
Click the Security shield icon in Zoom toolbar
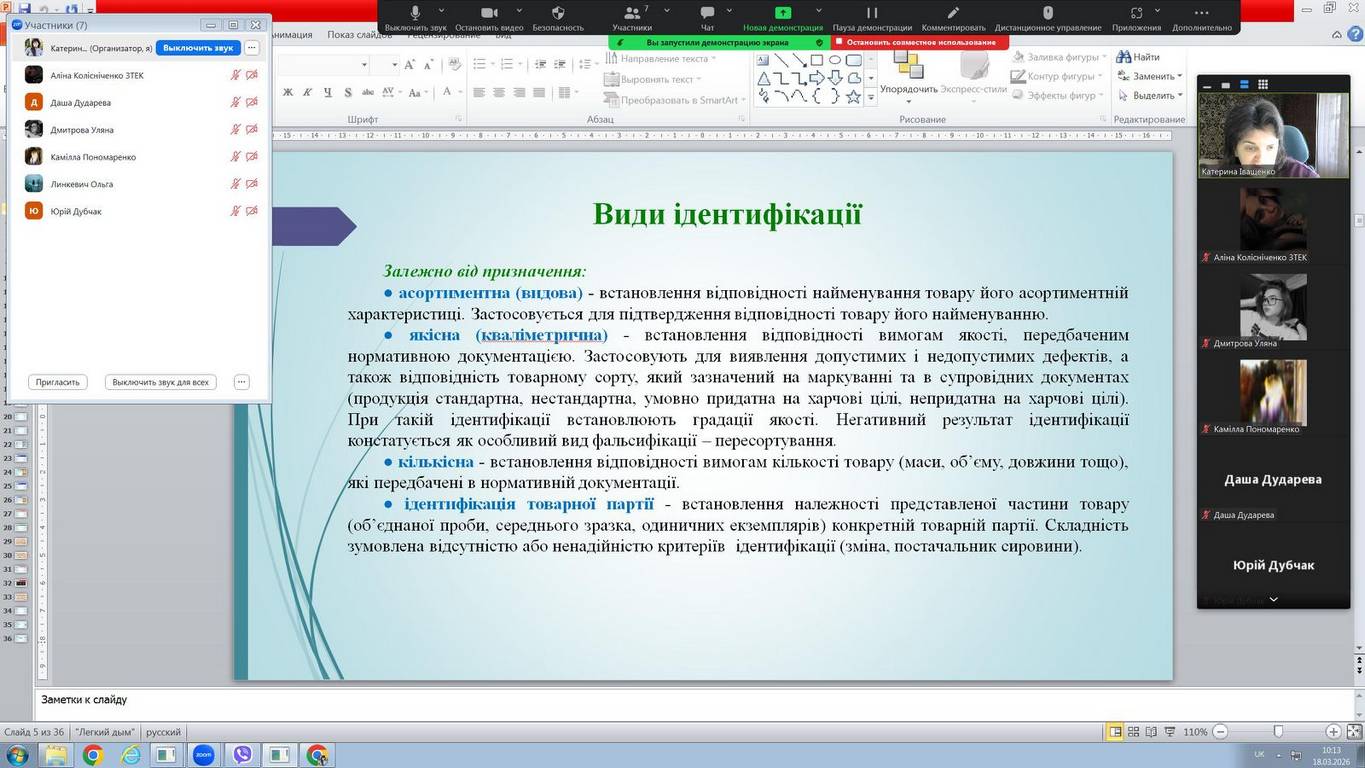(558, 13)
